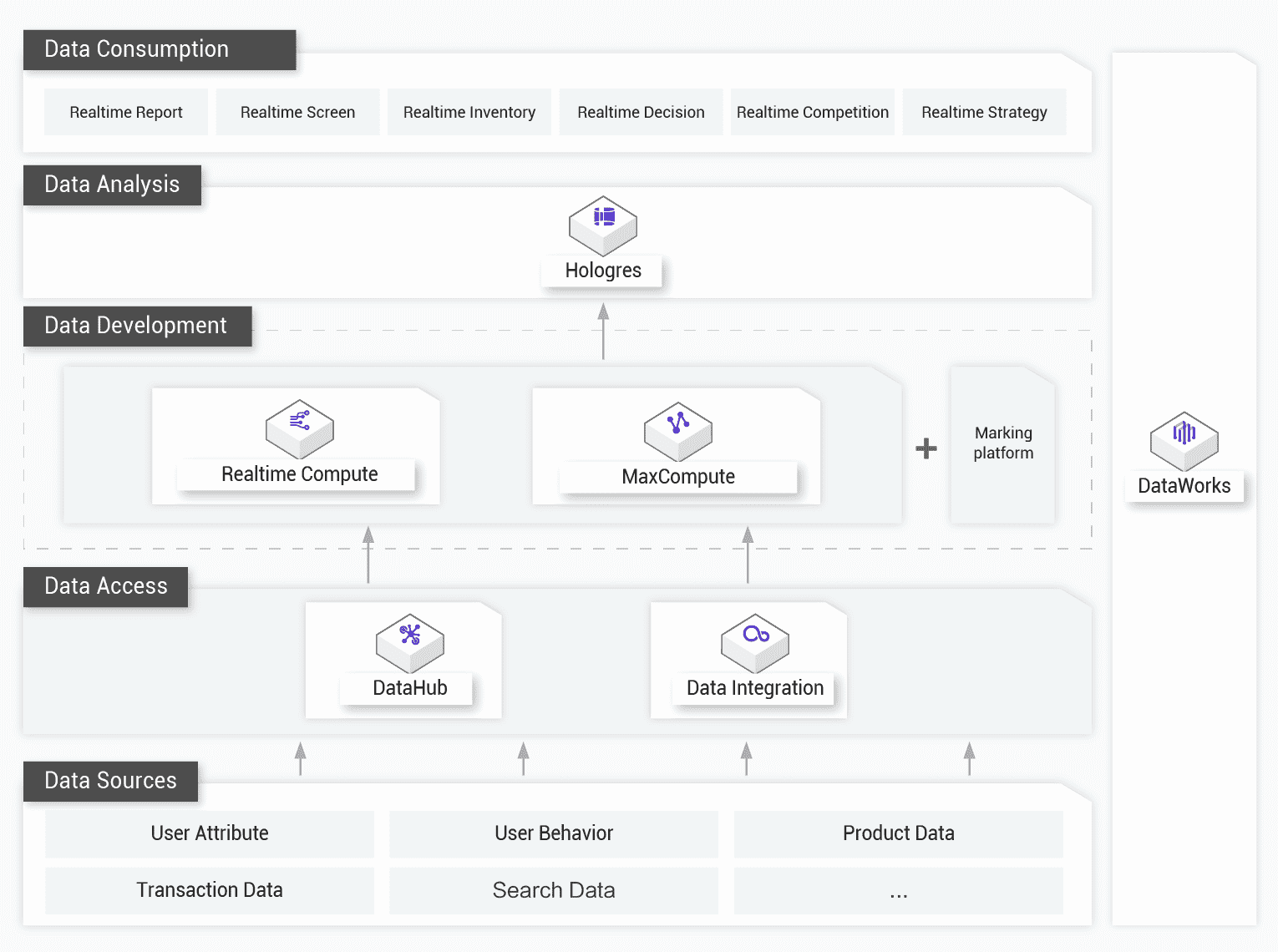This screenshot has width=1278, height=952.
Task: Click the Data Development section header
Action: click(x=137, y=326)
